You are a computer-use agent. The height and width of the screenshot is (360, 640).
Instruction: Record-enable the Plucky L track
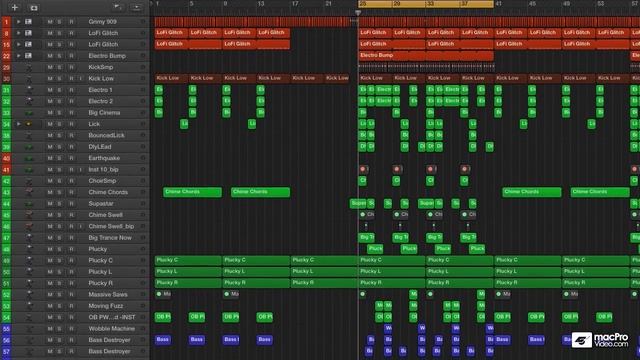[x=71, y=272]
